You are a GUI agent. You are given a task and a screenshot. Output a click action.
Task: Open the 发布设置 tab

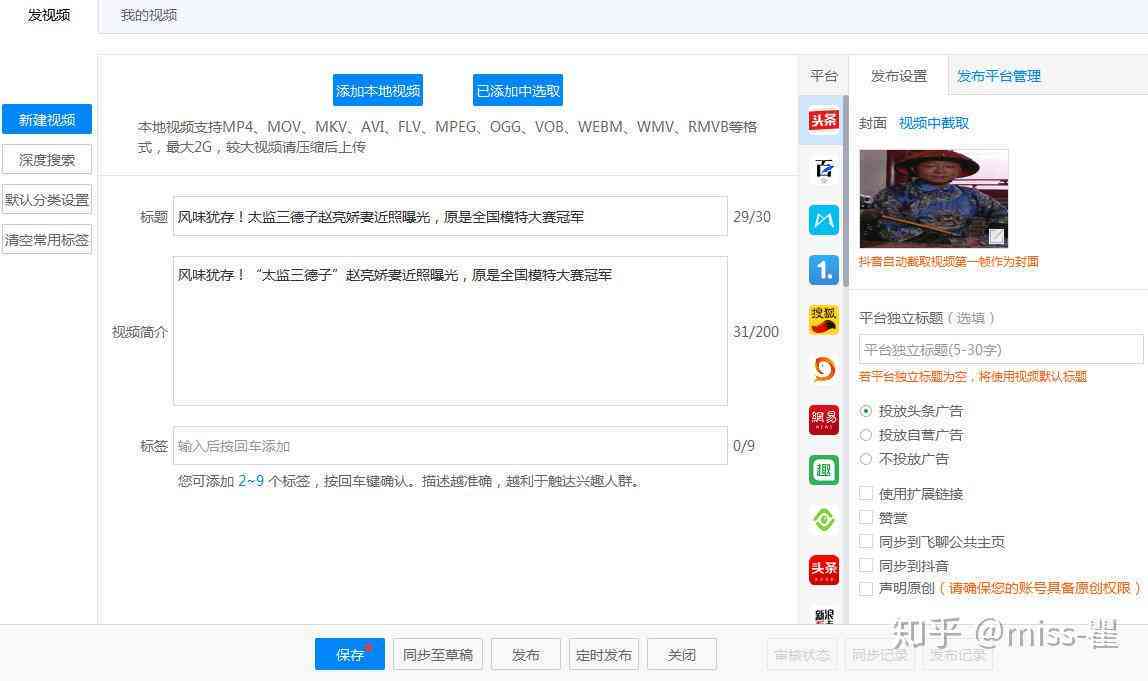pos(899,75)
